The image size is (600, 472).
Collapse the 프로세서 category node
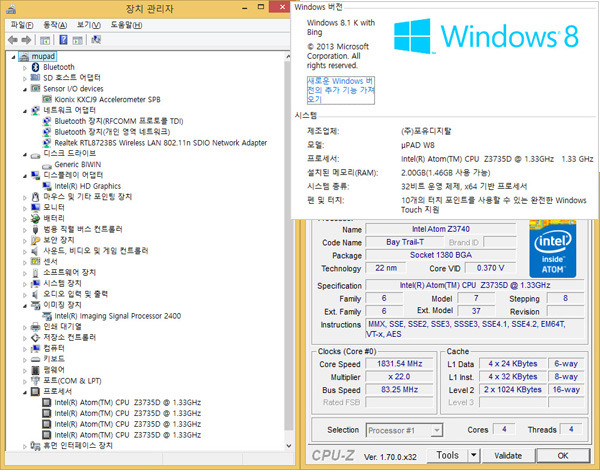click(25, 392)
